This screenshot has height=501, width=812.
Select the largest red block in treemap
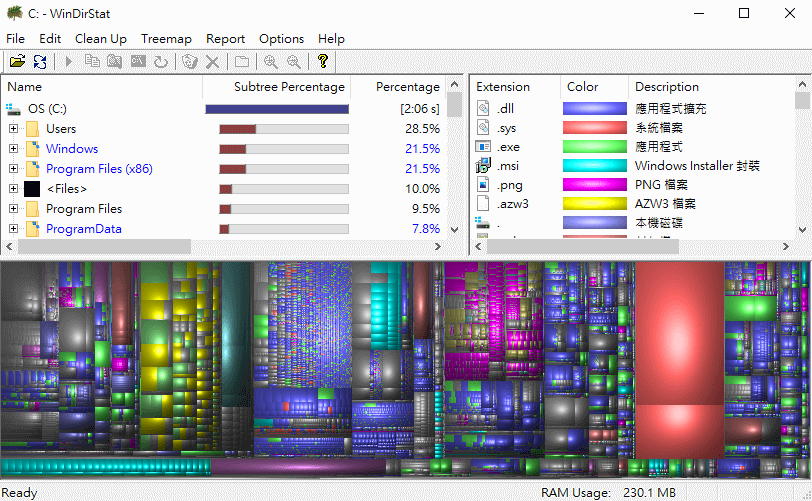pos(679,333)
